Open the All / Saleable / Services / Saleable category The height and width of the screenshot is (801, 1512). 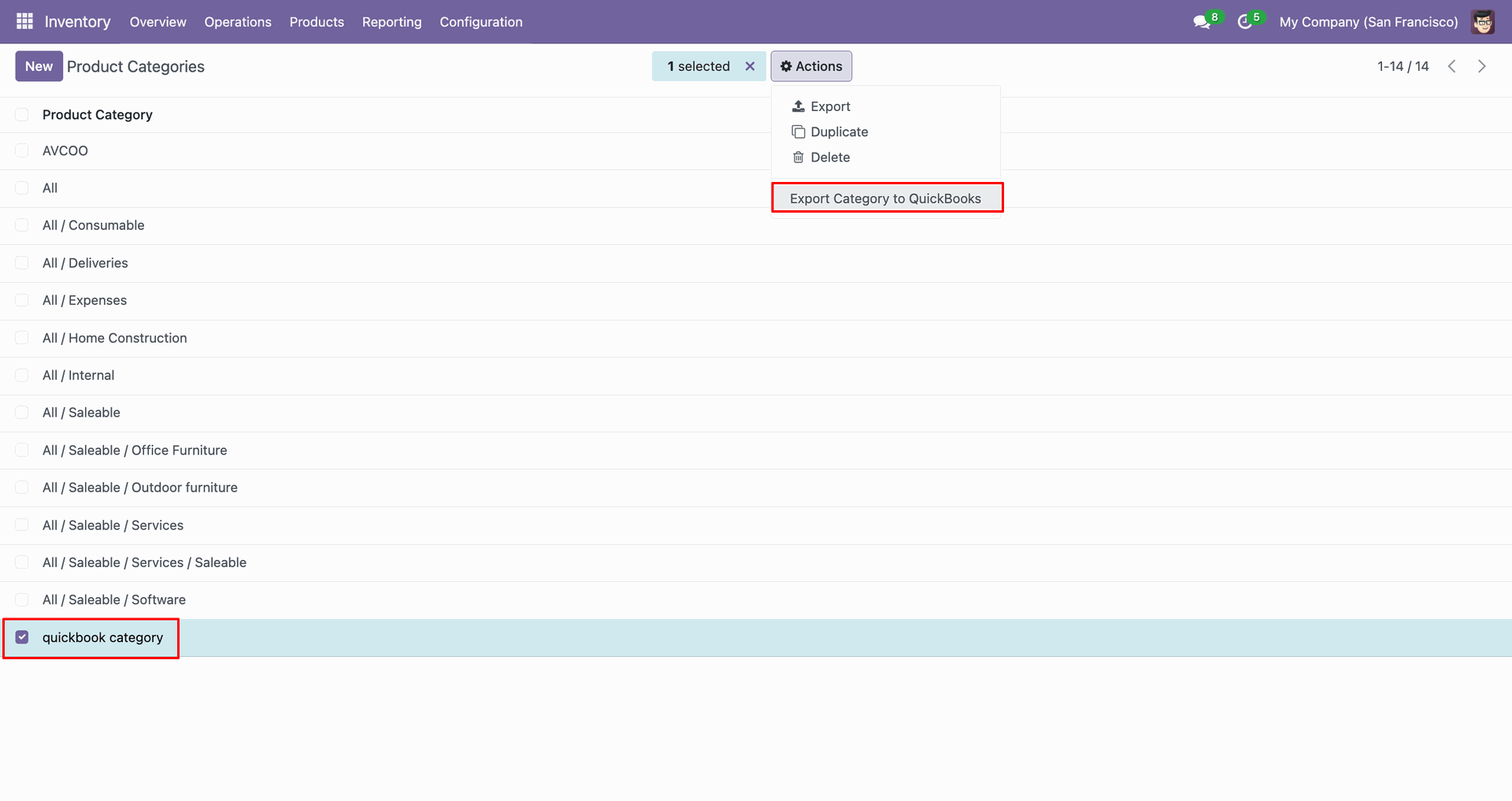click(x=144, y=562)
